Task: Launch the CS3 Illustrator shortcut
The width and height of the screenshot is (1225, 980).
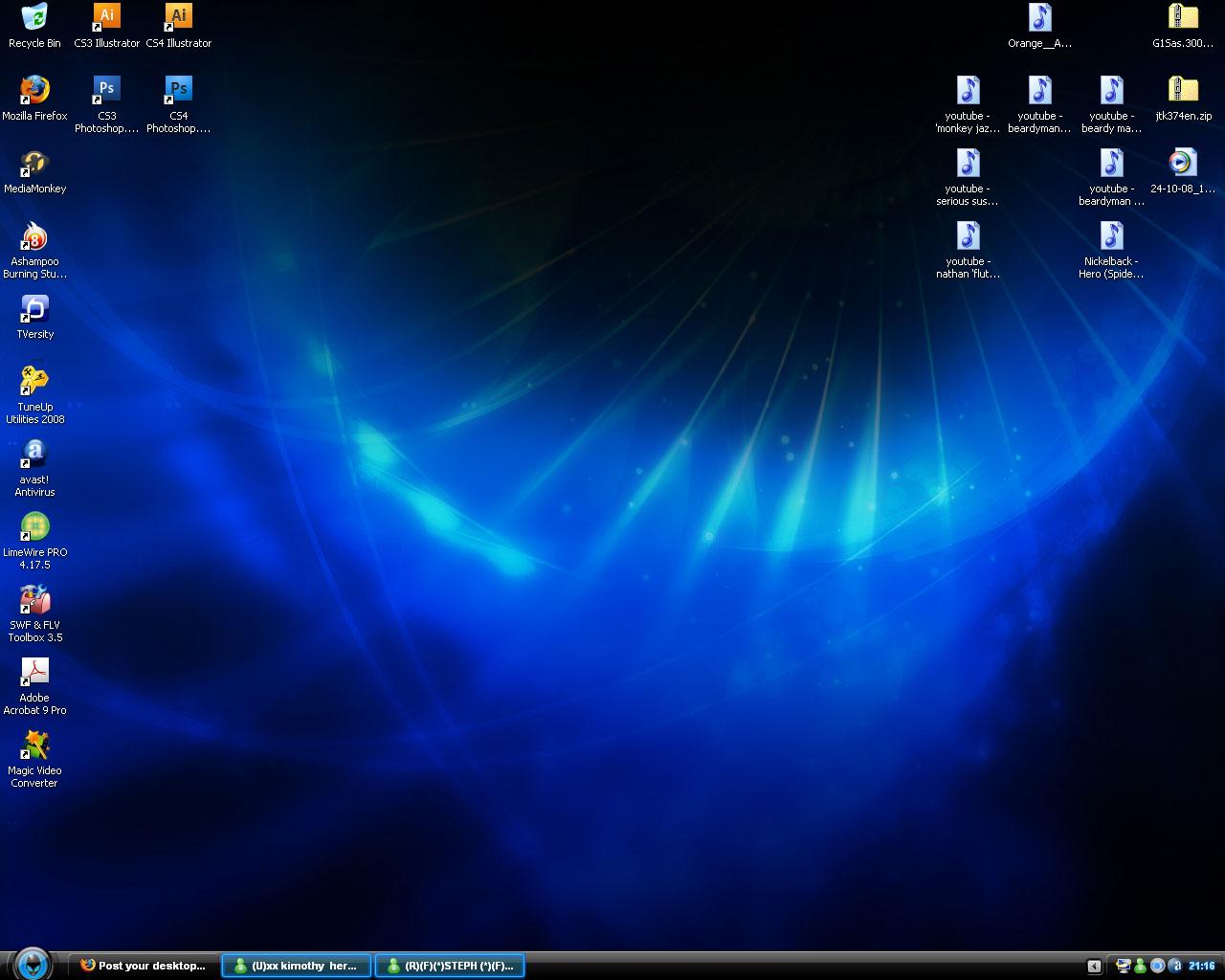Action: (106, 26)
